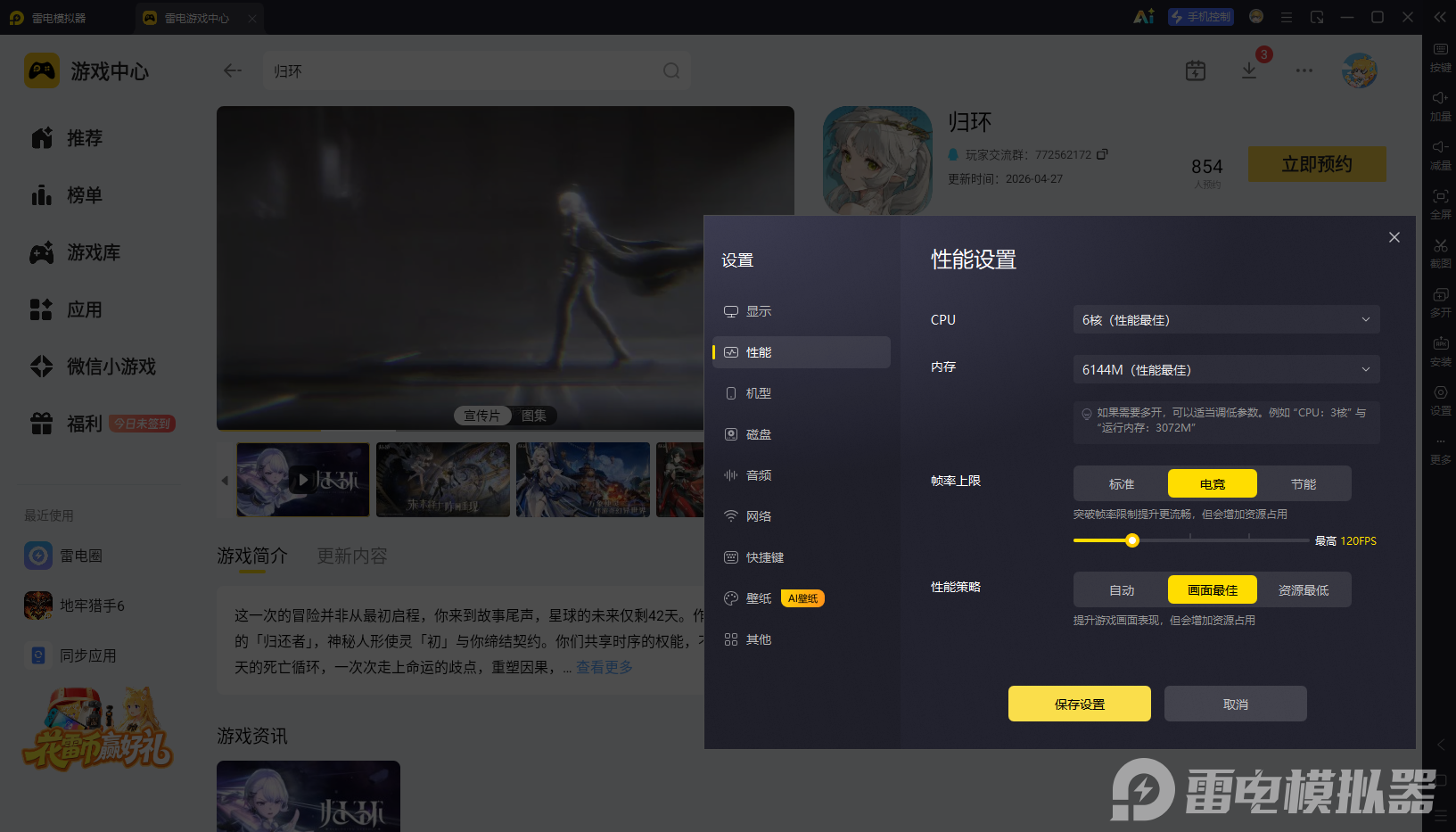Open 同步应用 from recently used

70,655
